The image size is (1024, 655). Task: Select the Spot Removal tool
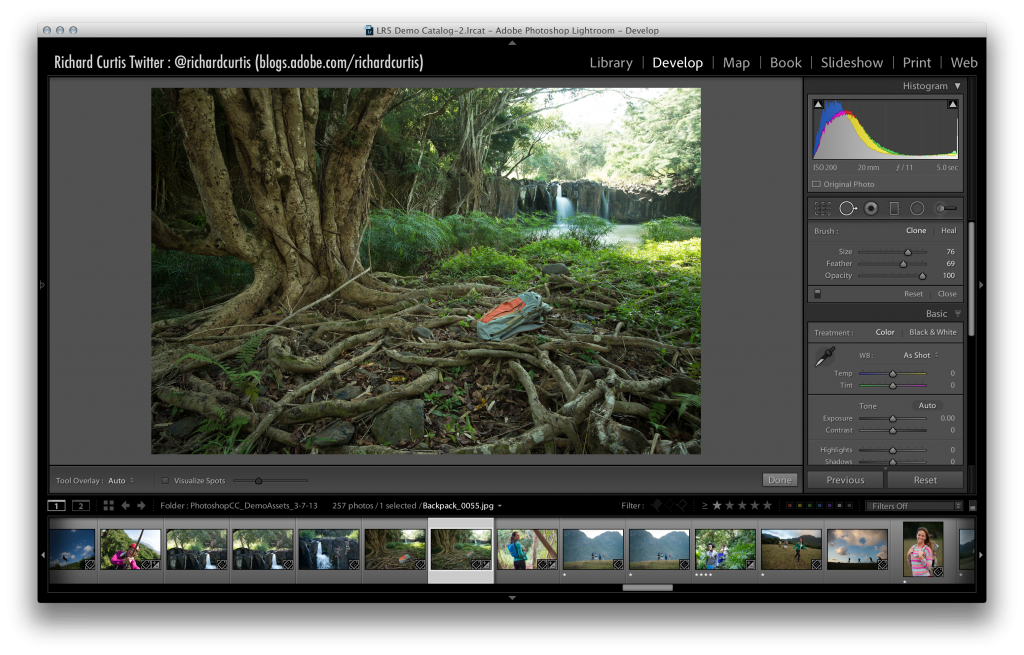[847, 208]
